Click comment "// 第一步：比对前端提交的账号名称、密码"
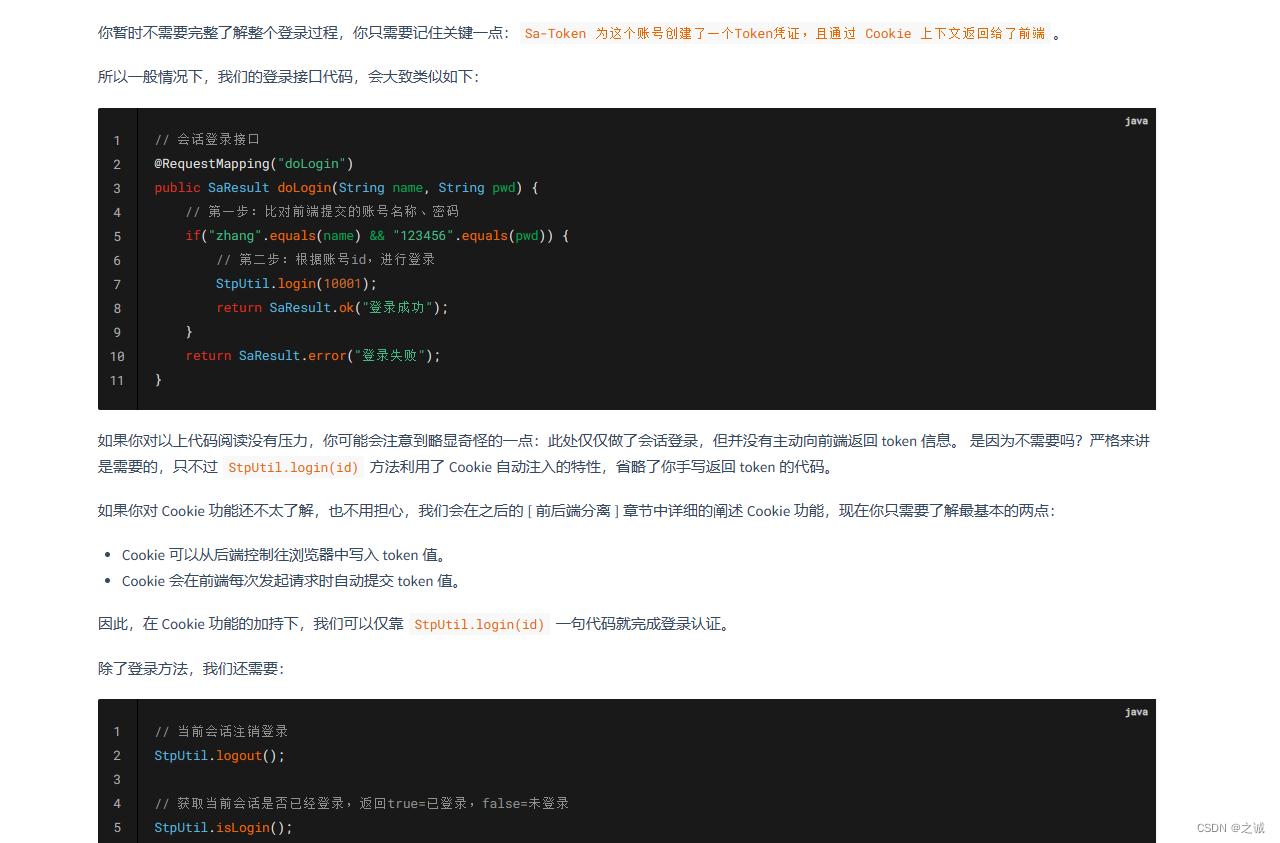This screenshot has width=1280, height=843. tap(322, 212)
